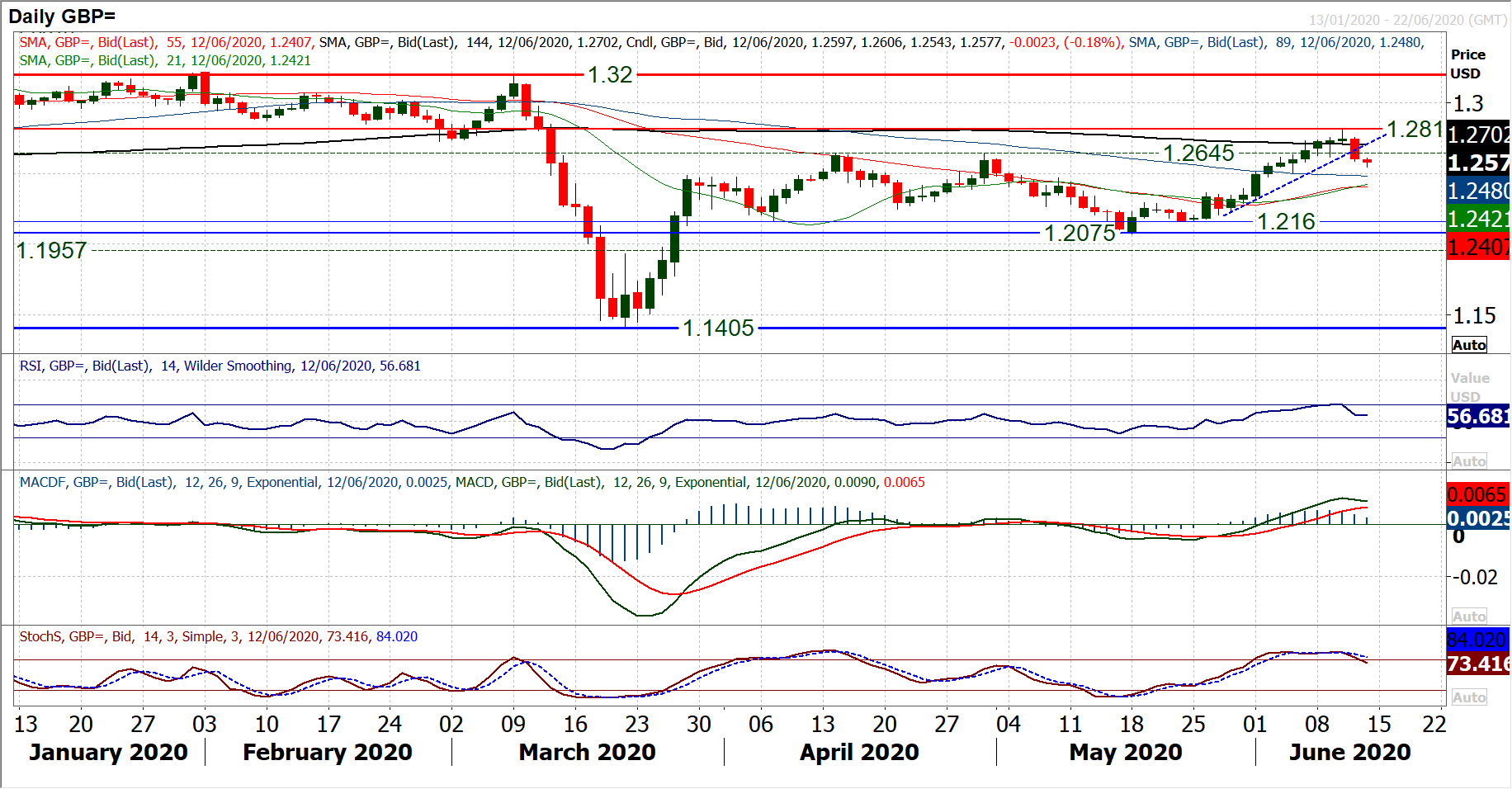Click the 1.1957 dashed level label
Image resolution: width=1512 pixels, height=789 pixels.
[52, 251]
